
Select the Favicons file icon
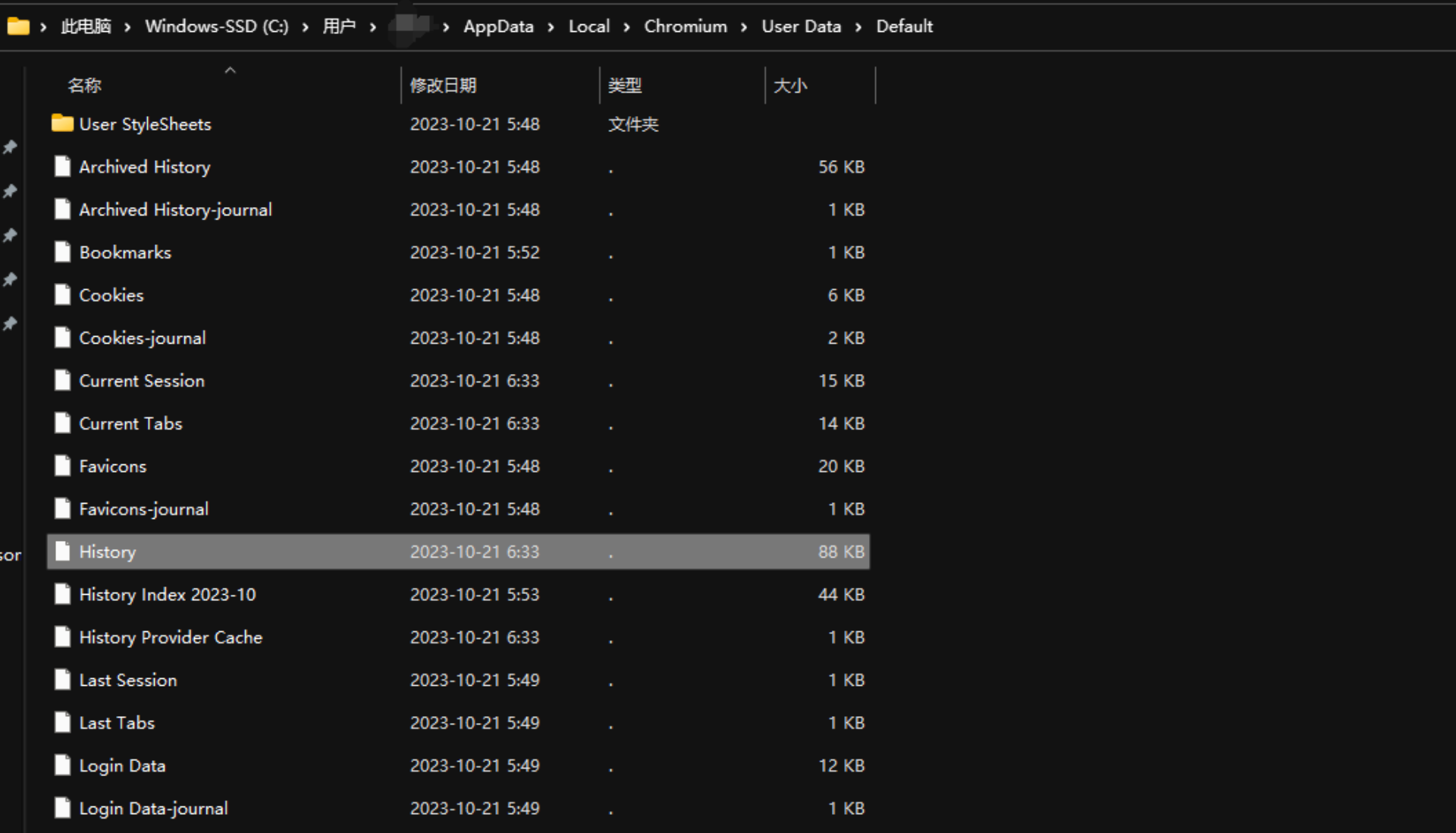(x=63, y=466)
